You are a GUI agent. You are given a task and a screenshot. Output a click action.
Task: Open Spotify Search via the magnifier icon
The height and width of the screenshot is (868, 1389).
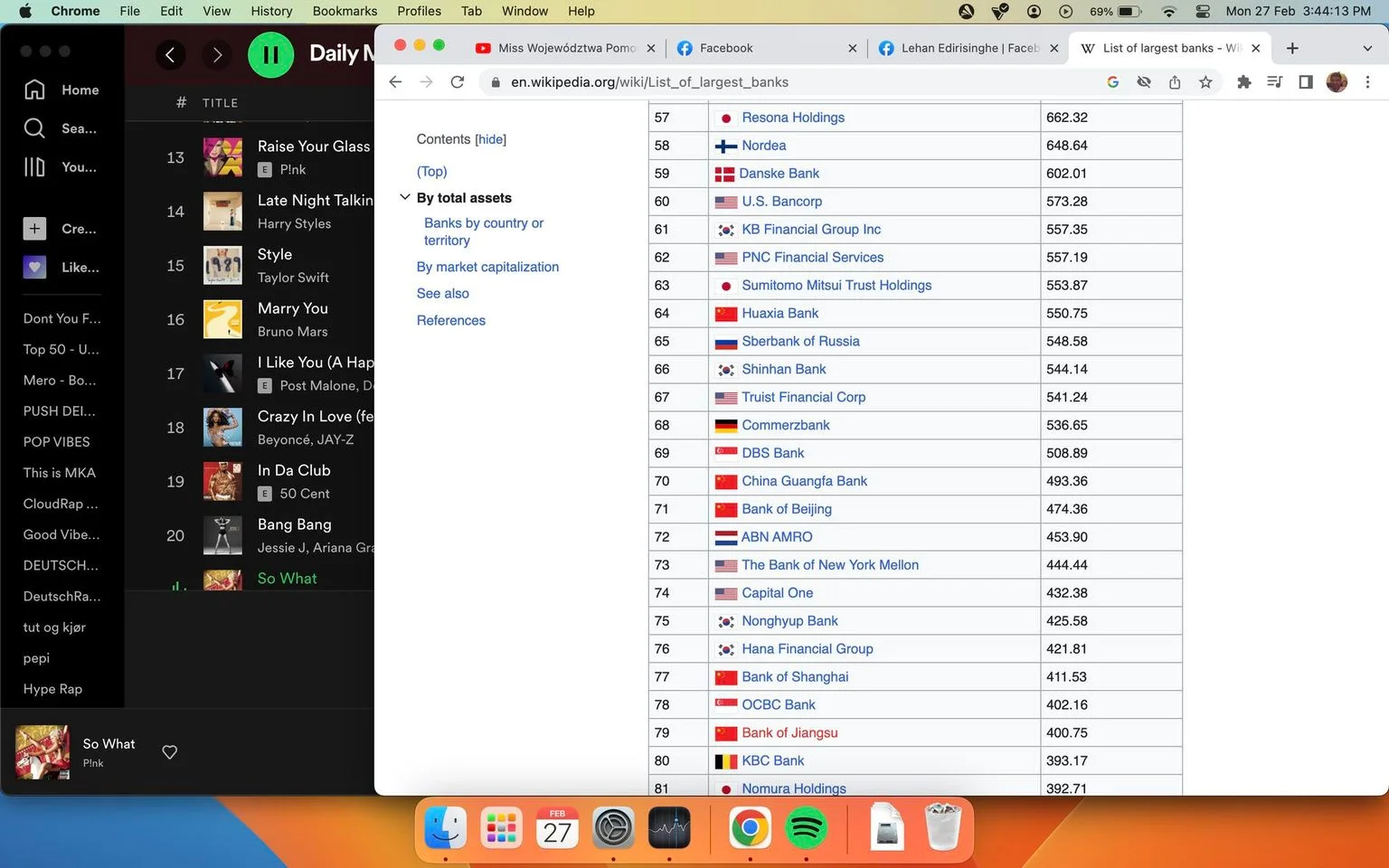click(34, 128)
